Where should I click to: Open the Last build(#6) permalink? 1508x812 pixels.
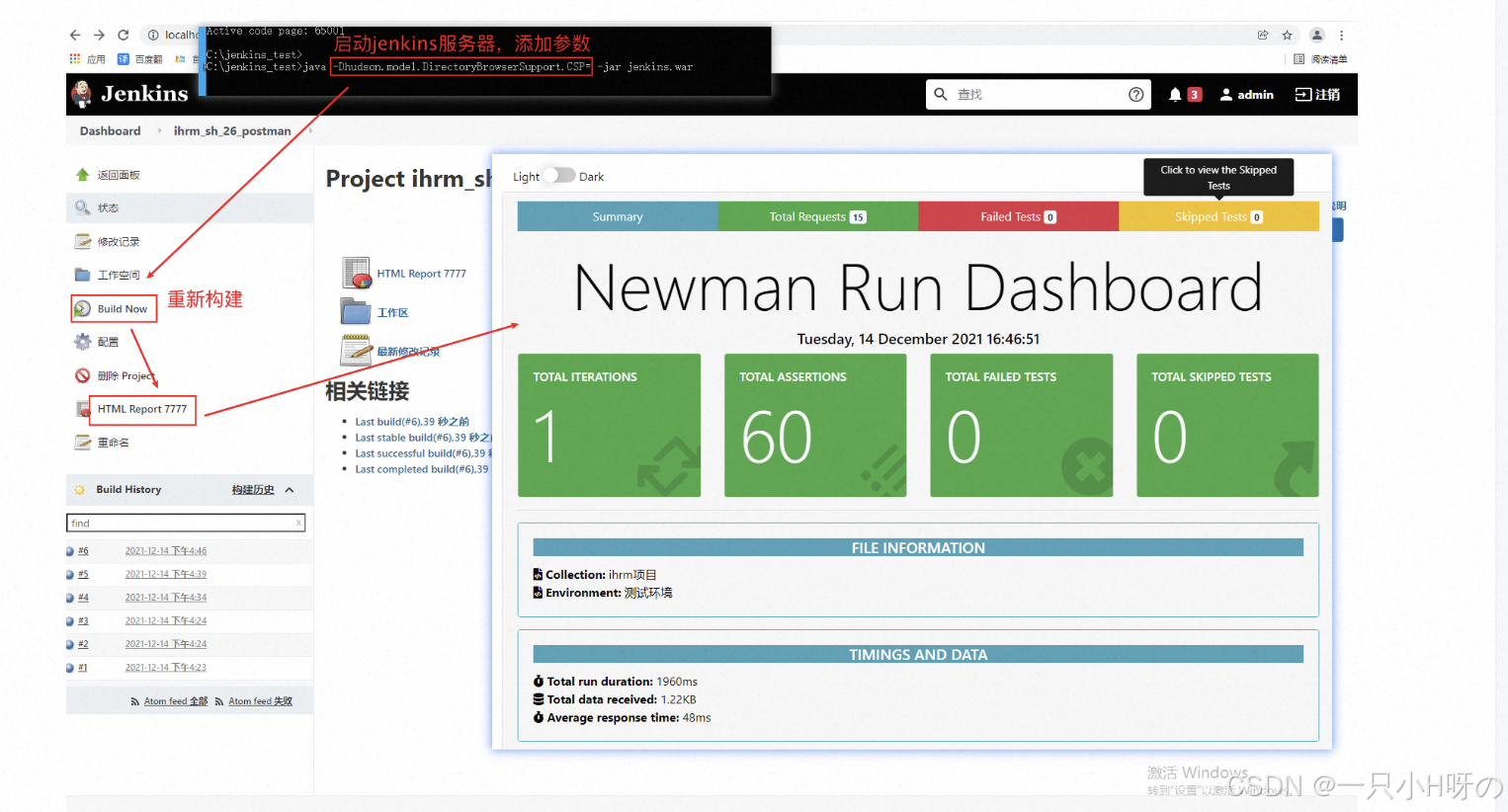coord(412,422)
